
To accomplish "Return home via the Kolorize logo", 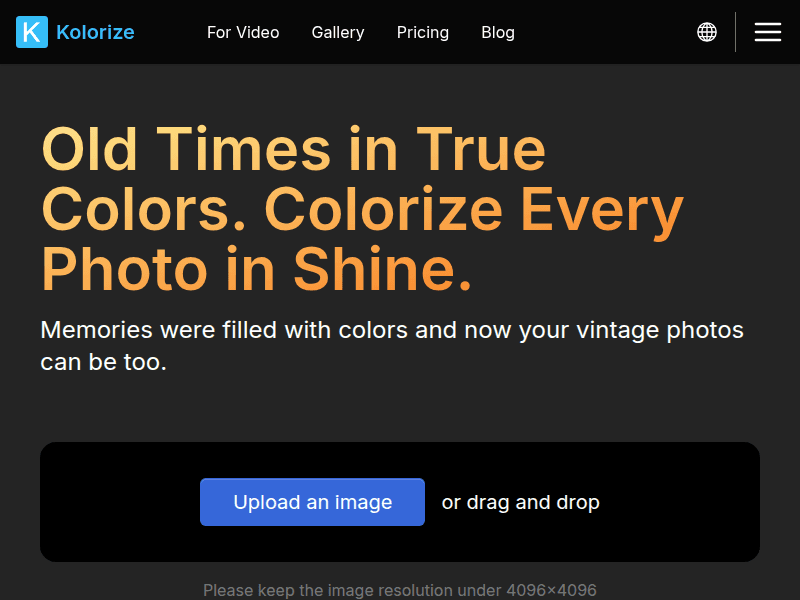I will [75, 32].
